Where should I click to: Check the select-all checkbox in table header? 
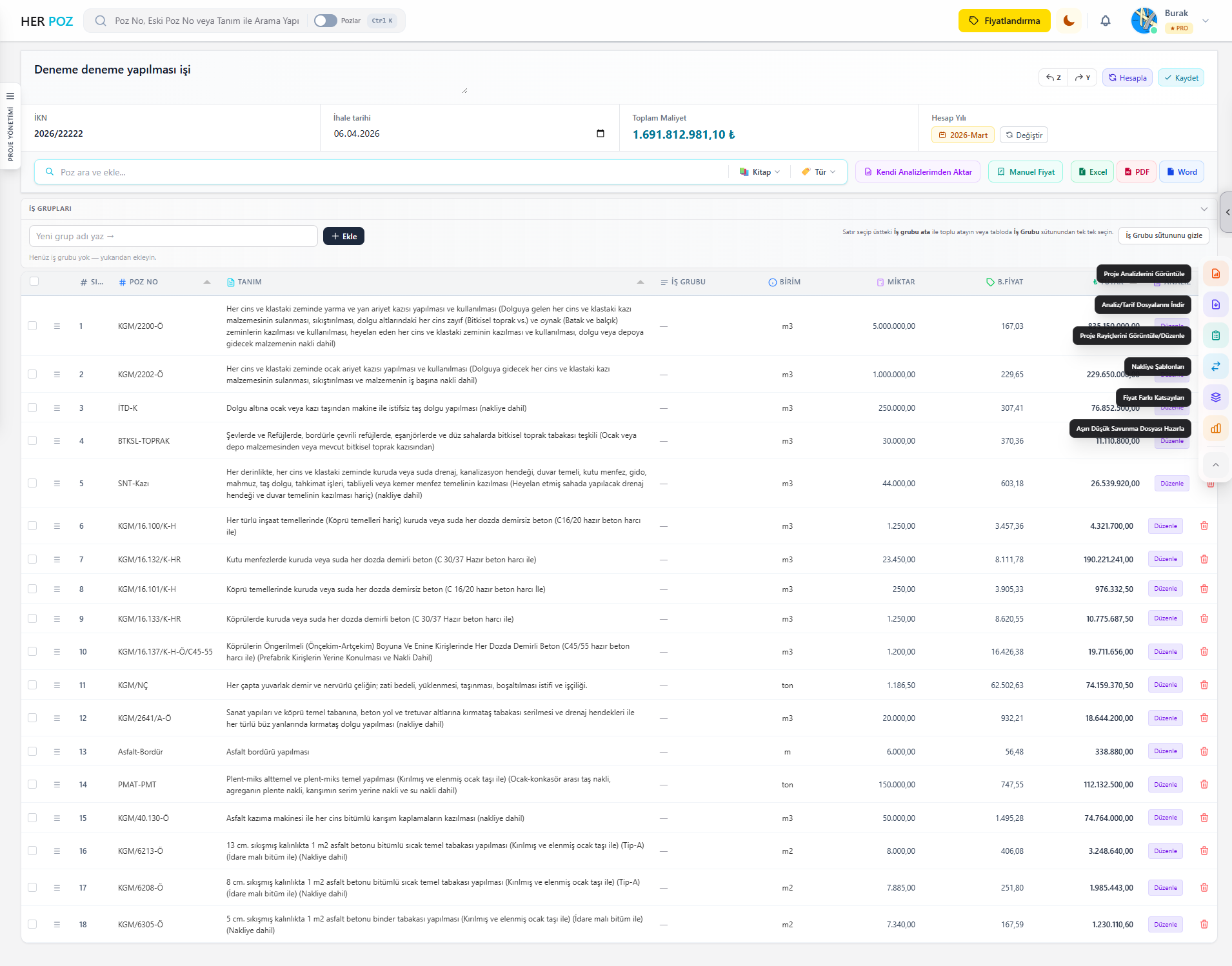click(x=34, y=281)
